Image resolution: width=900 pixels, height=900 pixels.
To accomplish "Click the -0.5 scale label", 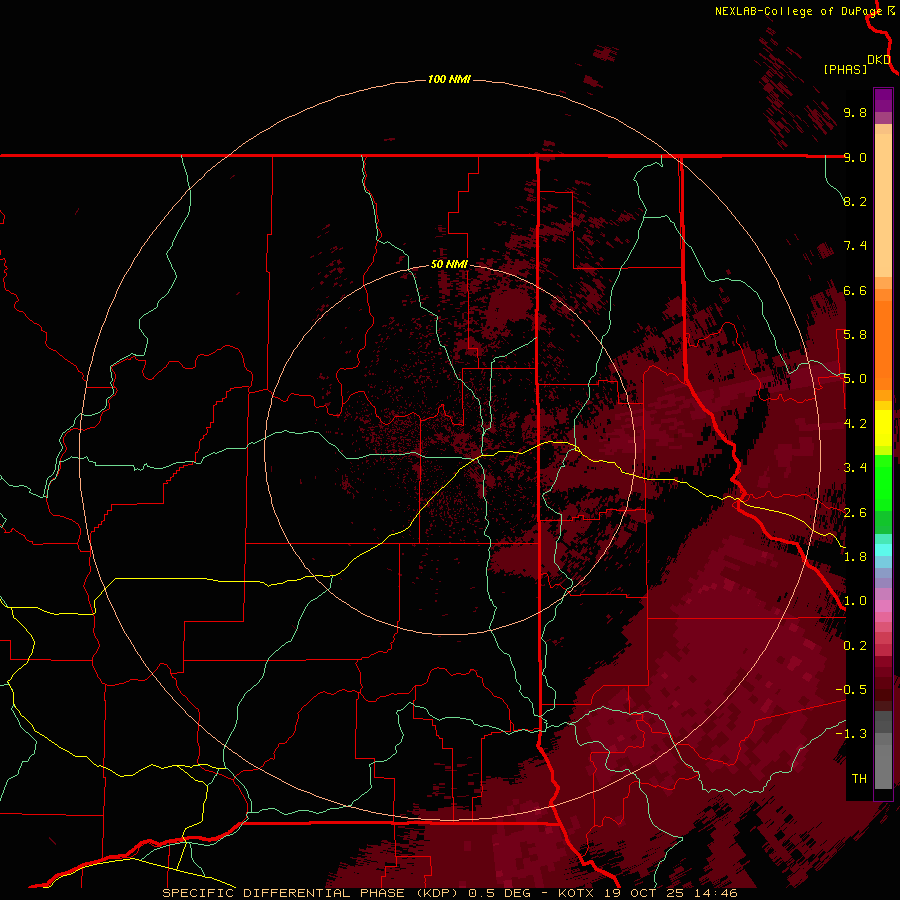I will pyautogui.click(x=851, y=690).
